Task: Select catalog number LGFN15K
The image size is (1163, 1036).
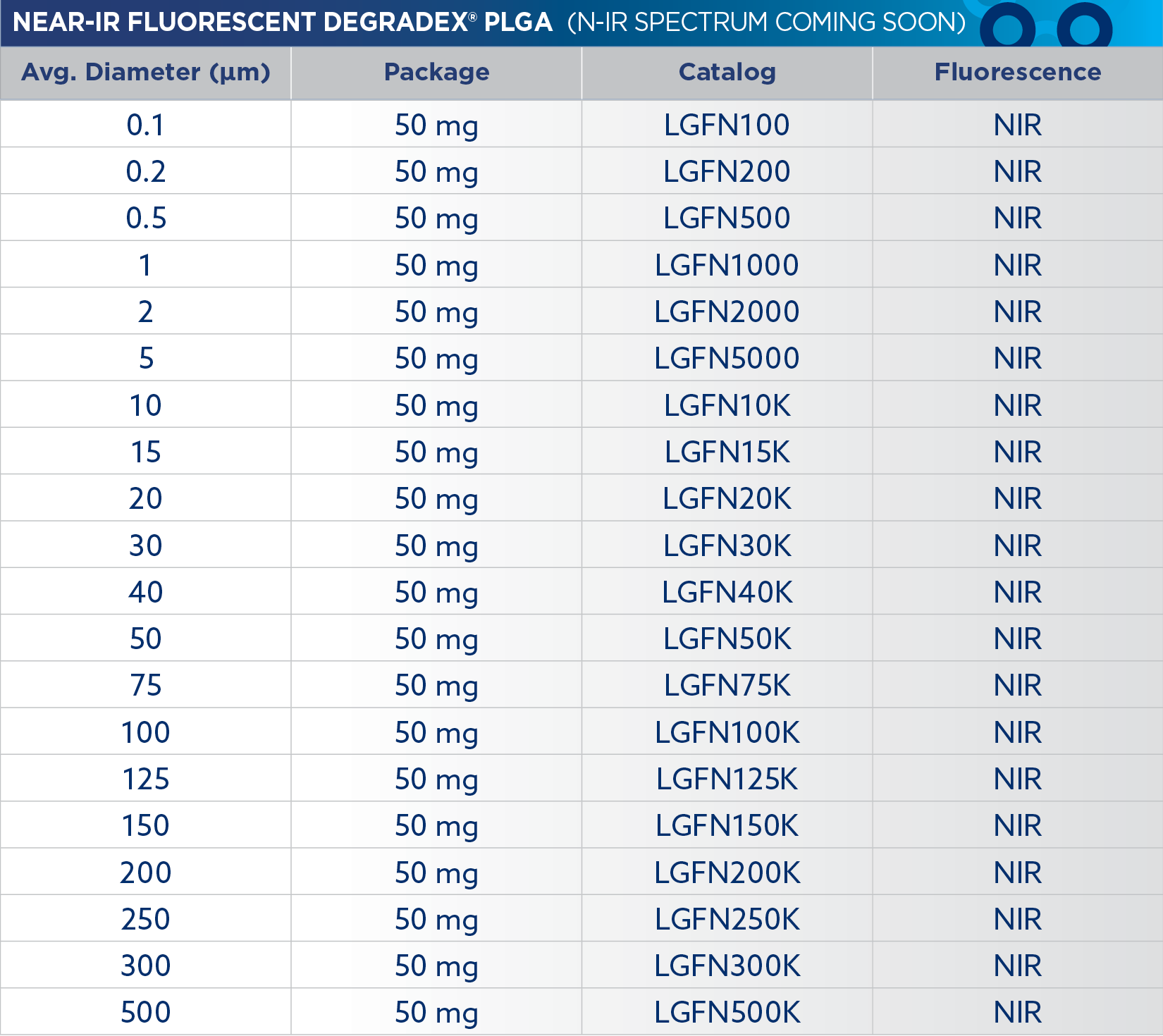Action: pos(727,452)
